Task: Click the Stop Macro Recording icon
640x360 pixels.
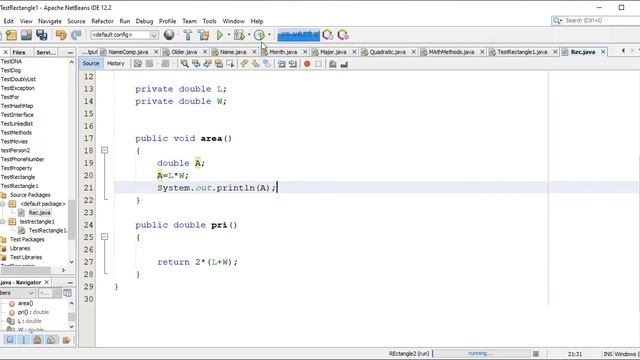Action: [x=318, y=64]
